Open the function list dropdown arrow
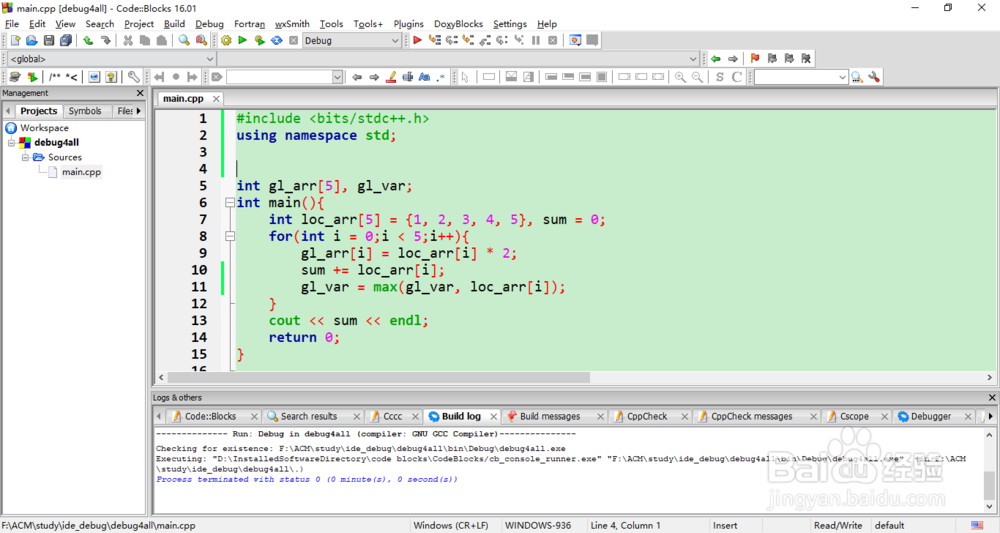This screenshot has height=533, width=1000. click(693, 59)
